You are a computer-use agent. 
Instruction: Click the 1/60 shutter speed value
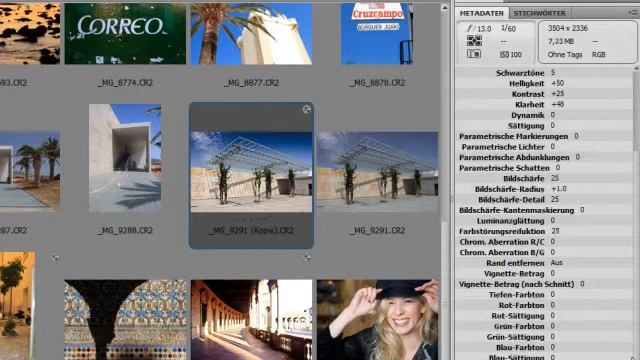pos(508,28)
